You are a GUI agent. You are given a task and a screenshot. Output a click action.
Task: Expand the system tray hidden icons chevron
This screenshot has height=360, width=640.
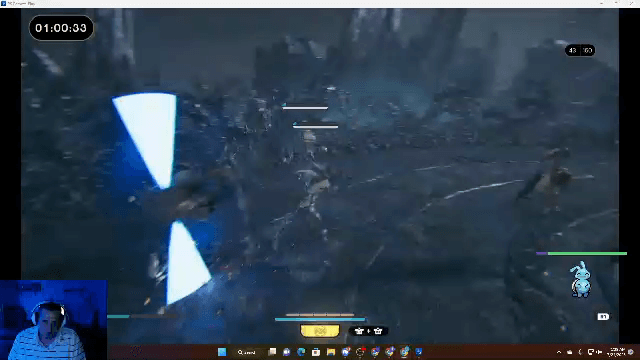click(559, 352)
